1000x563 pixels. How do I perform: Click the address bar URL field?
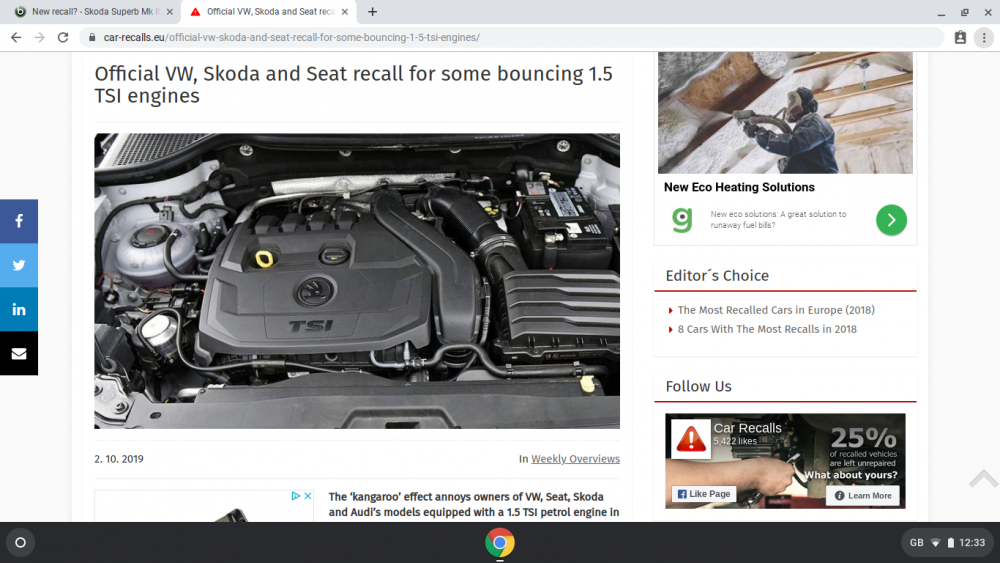[510, 38]
